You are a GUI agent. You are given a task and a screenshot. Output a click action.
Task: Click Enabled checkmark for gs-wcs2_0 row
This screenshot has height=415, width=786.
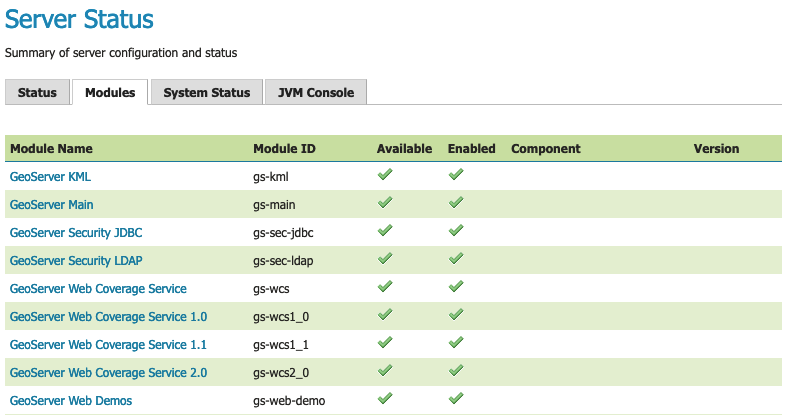456,371
